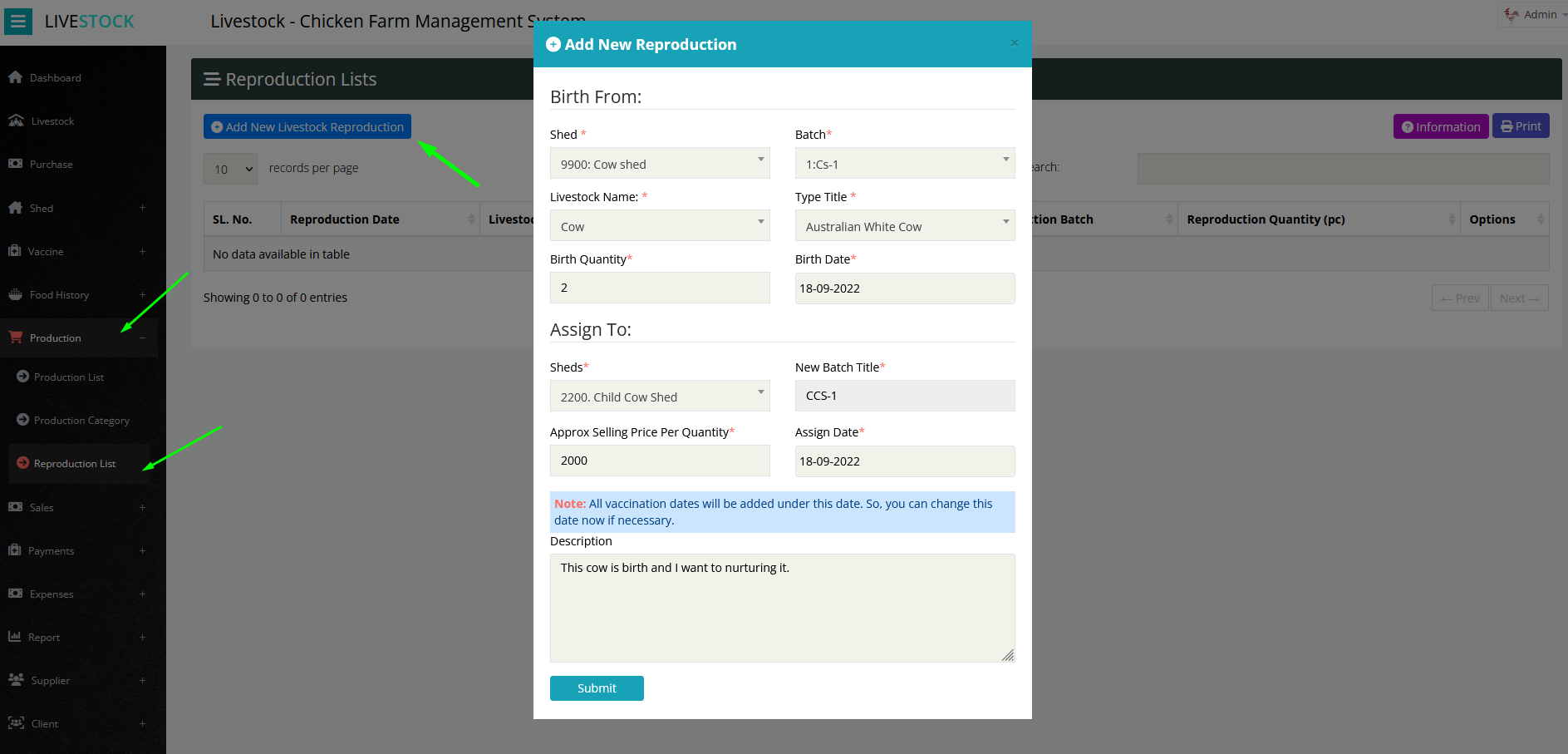Click the hamburger menu icon
1568x754 pixels.
[17, 22]
